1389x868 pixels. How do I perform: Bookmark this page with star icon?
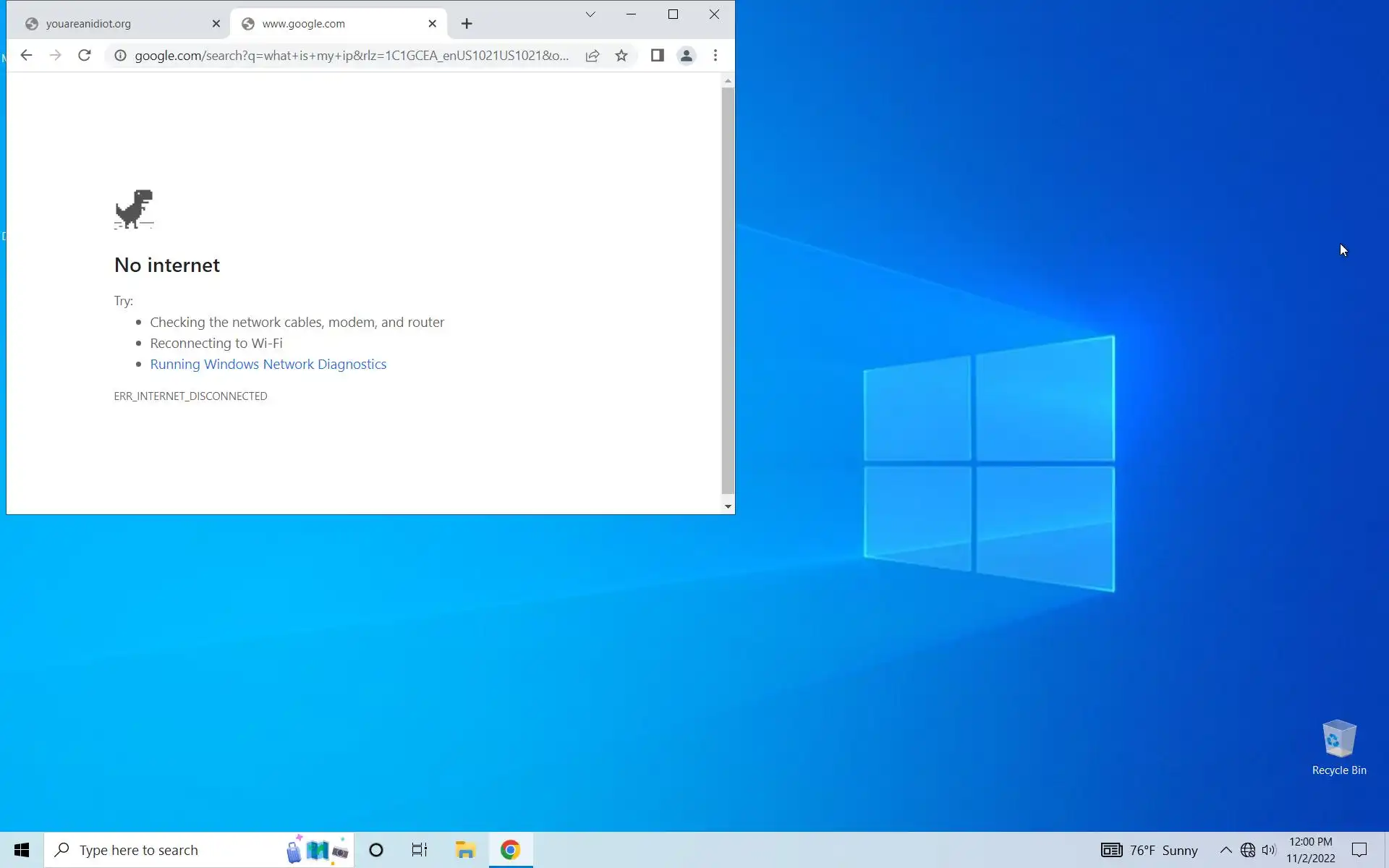pyautogui.click(x=621, y=56)
